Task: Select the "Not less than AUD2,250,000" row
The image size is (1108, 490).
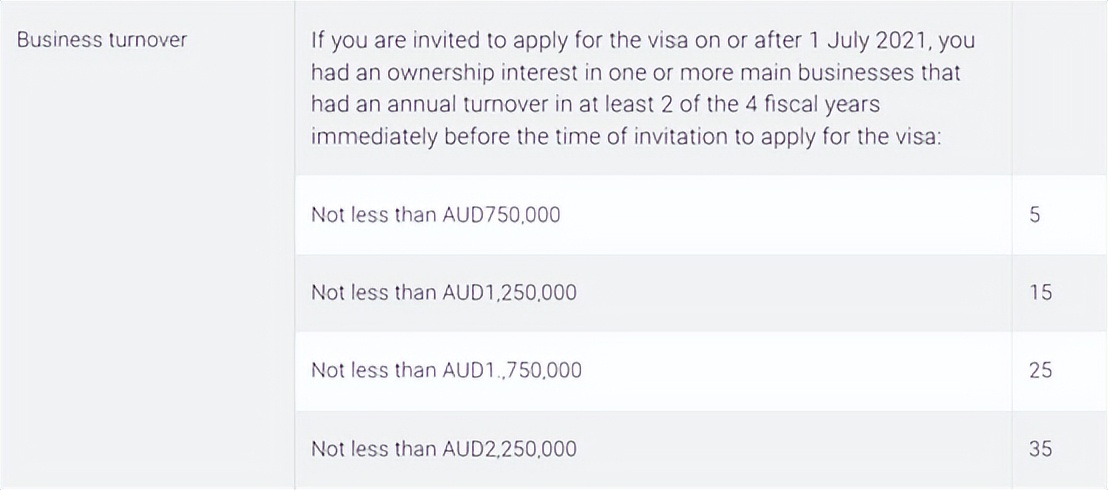Action: point(443,449)
